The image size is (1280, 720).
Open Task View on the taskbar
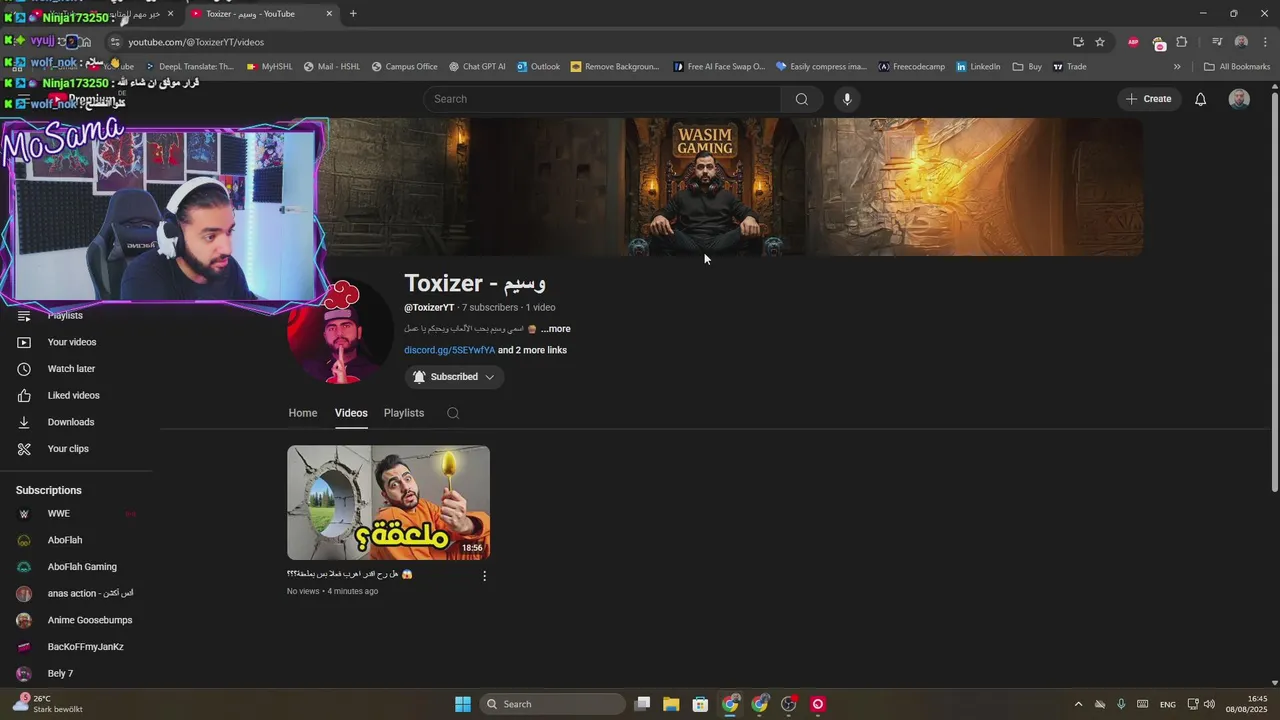point(643,704)
